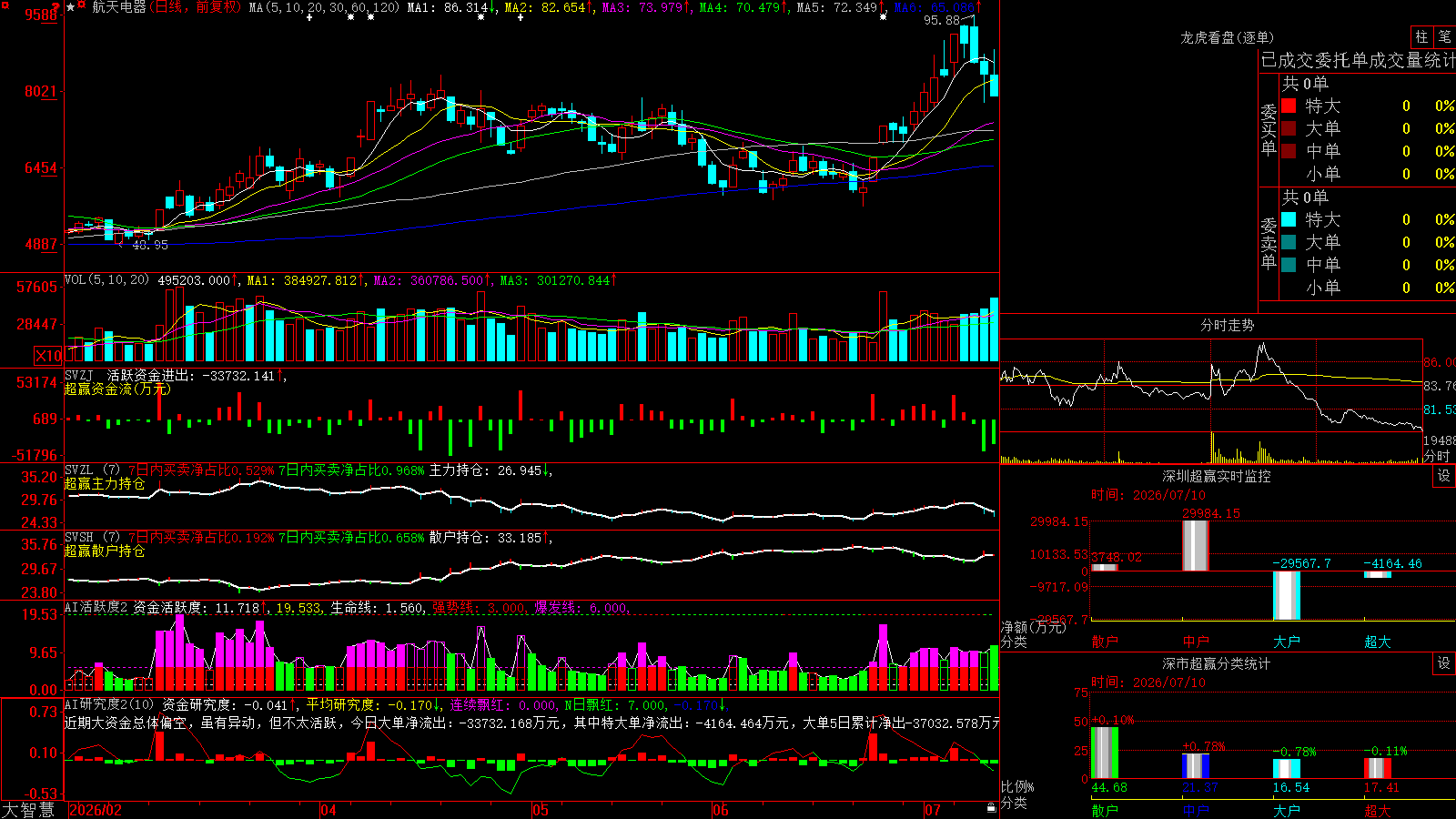Click the 48.95 low price annotation
The width and height of the screenshot is (1456, 819).
[x=150, y=245]
